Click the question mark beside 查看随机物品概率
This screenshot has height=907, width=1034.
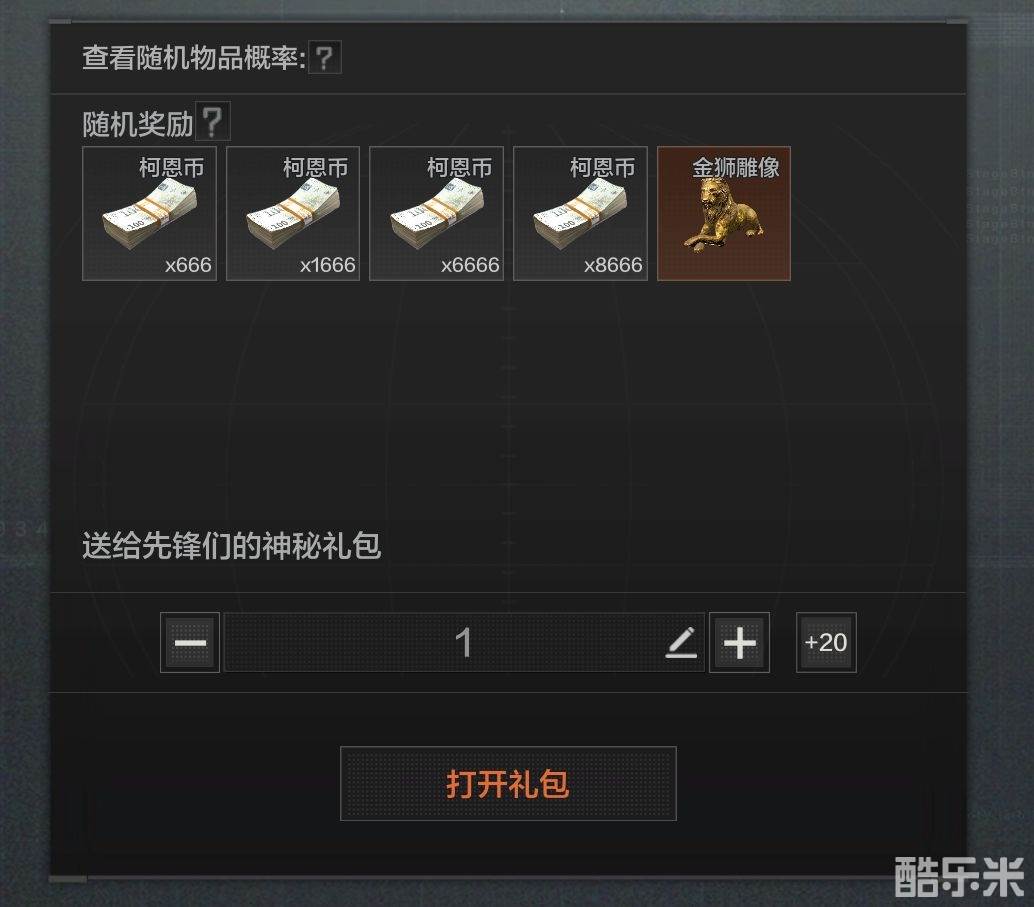pyautogui.click(x=324, y=58)
